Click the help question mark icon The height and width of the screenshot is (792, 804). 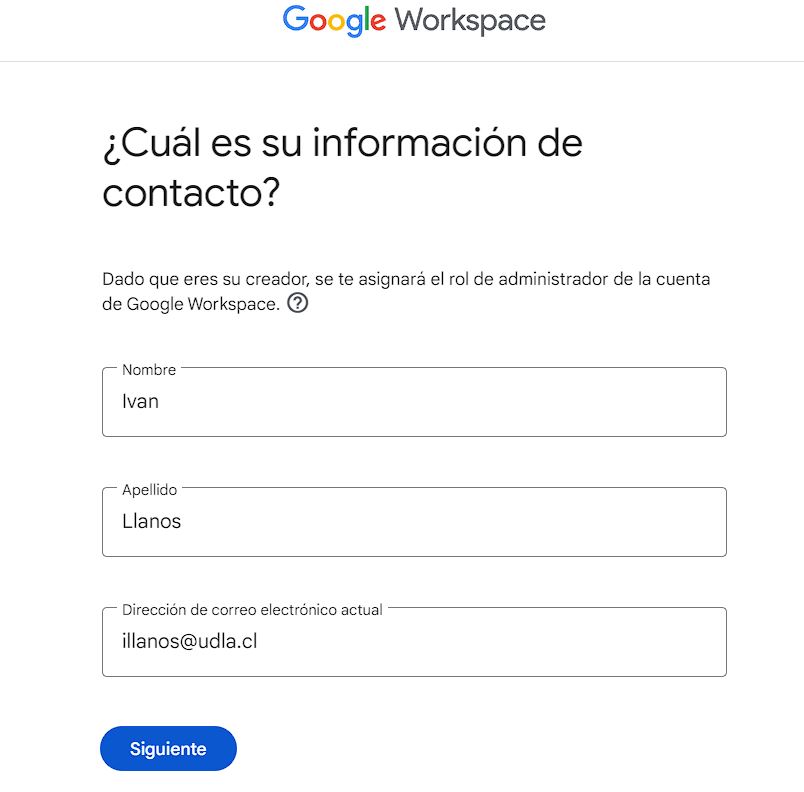tap(297, 303)
